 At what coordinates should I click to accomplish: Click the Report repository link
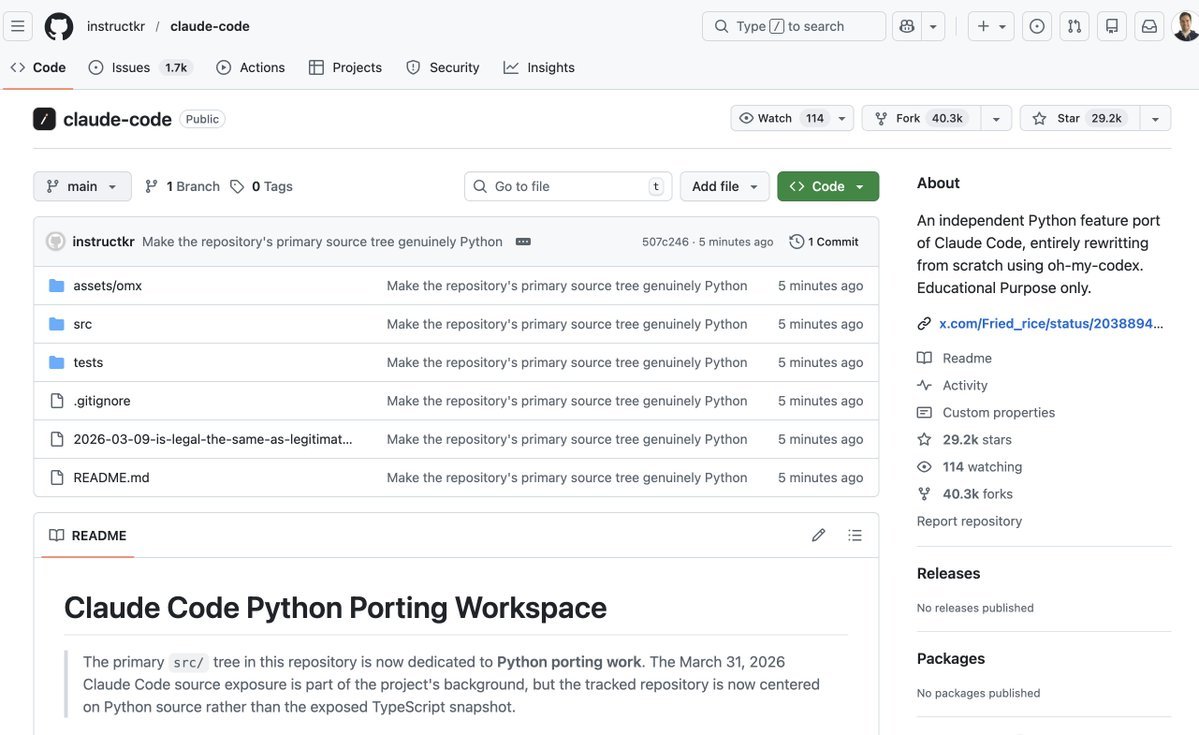tap(969, 519)
